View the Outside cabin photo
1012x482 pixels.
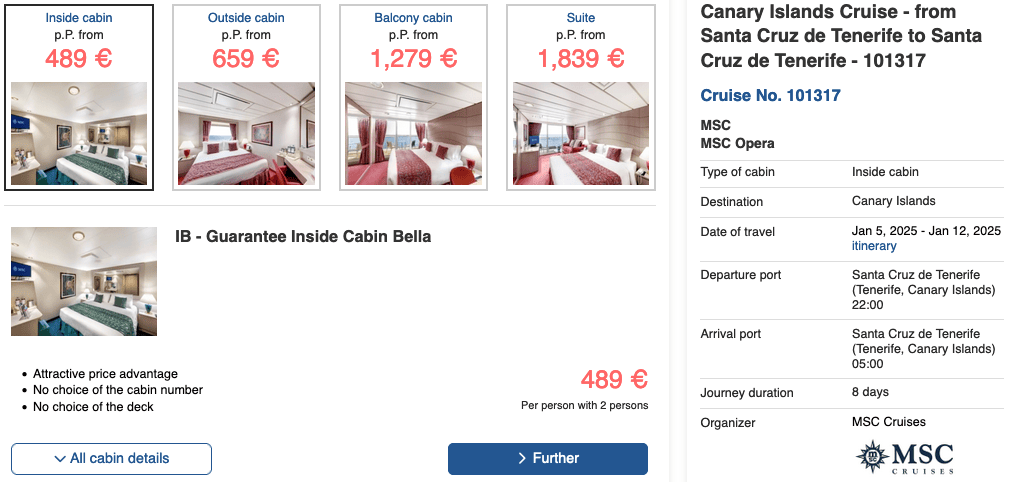[x=245, y=133]
